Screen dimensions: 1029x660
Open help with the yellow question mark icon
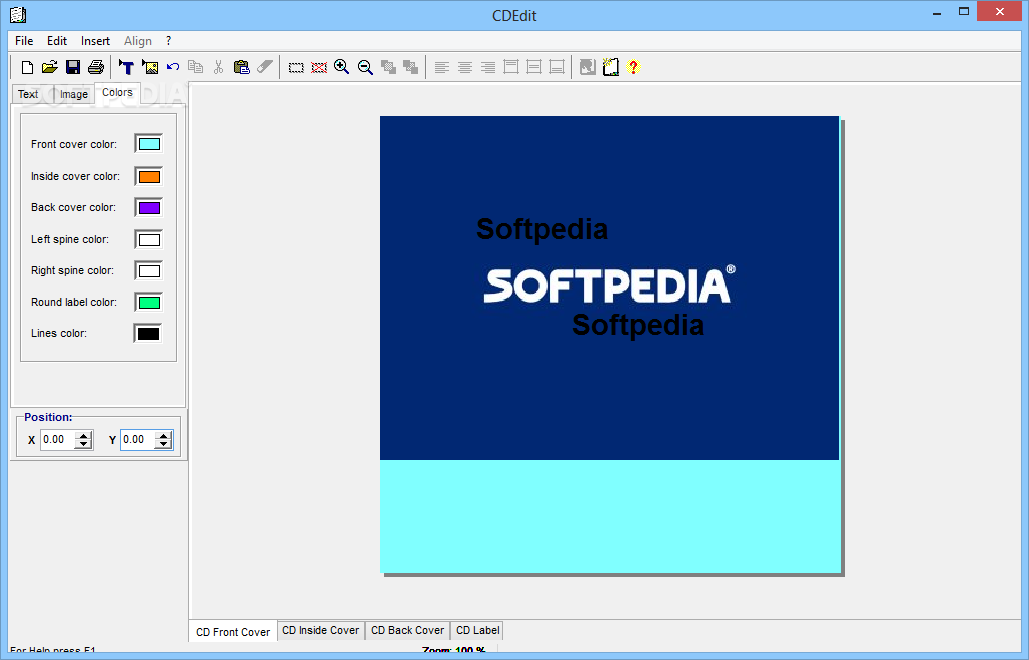633,67
